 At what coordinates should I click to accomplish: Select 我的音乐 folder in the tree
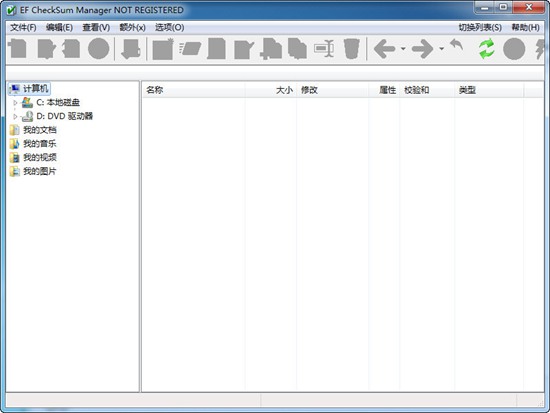(40, 144)
